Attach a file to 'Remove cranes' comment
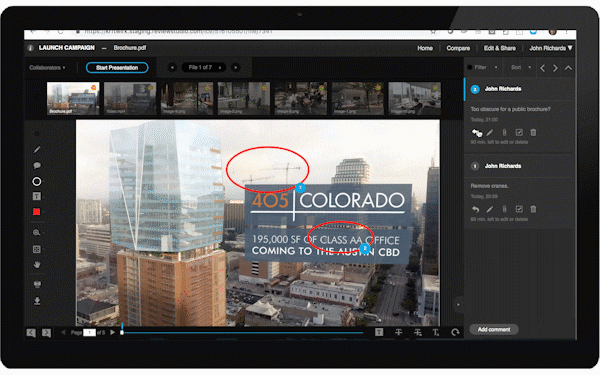 [504, 209]
